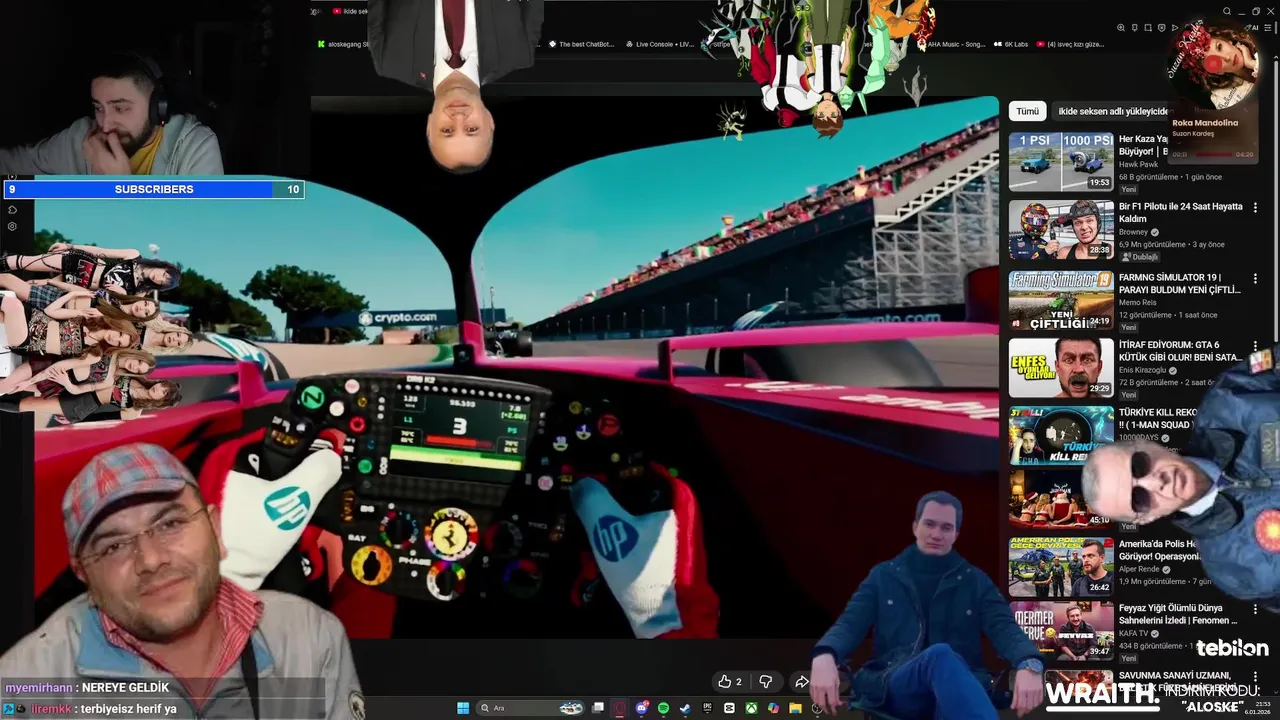Click the 'KAFA TV' channel name
The width and height of the screenshot is (1280, 720).
[1134, 633]
